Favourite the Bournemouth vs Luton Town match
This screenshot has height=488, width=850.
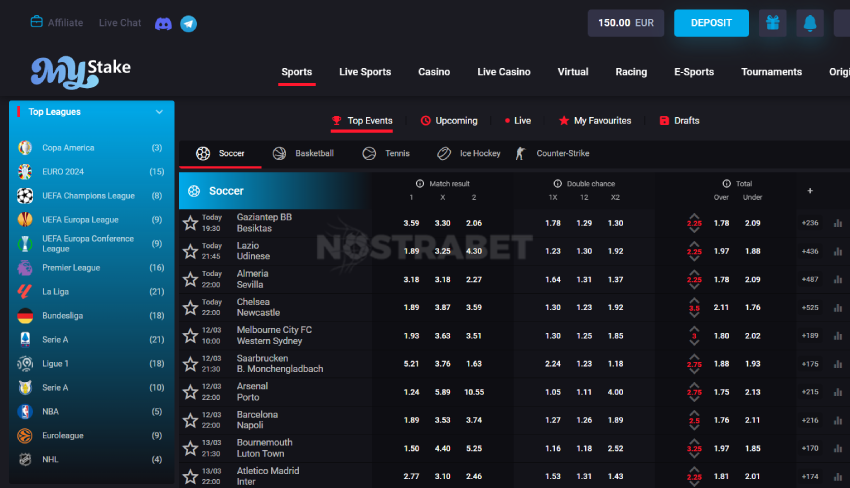coord(190,448)
